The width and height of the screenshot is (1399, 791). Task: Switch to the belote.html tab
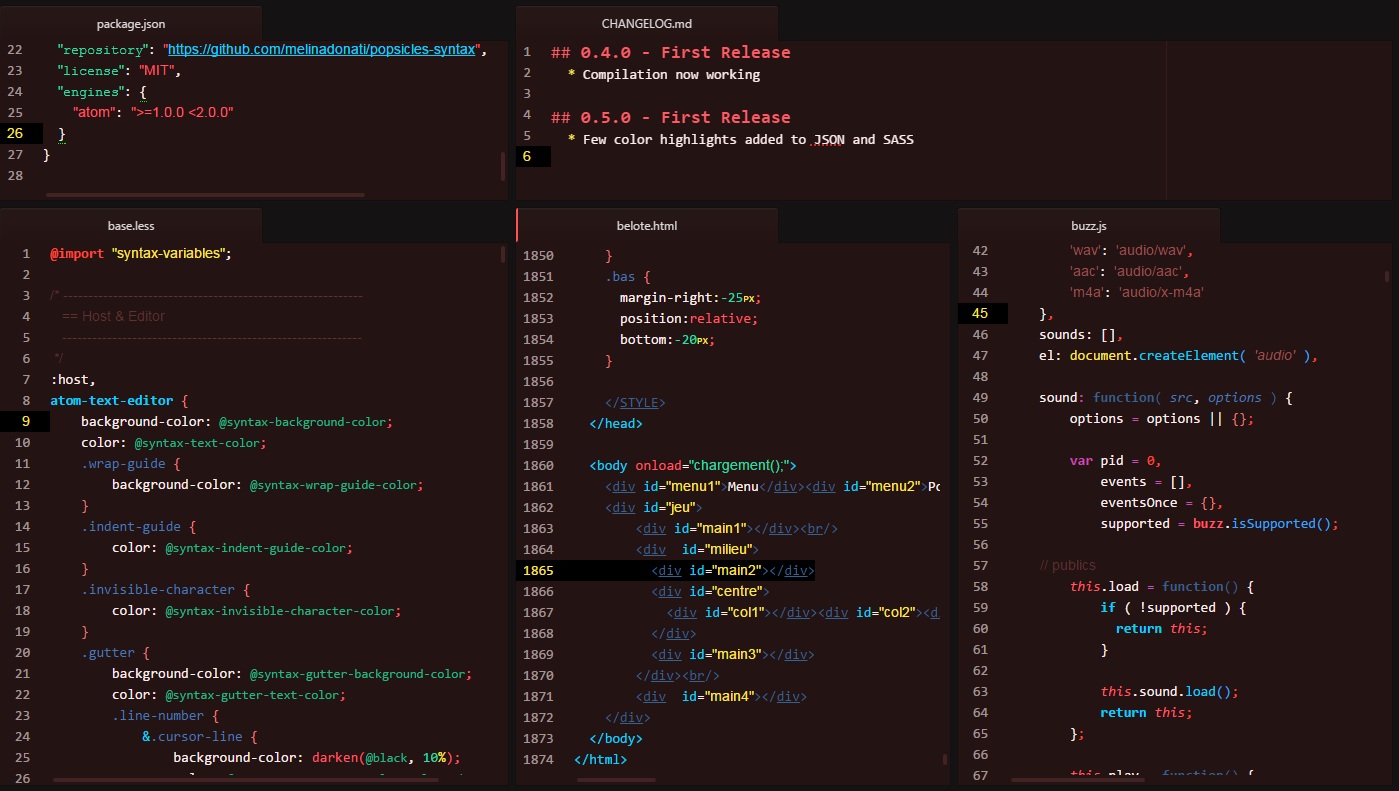click(x=646, y=225)
